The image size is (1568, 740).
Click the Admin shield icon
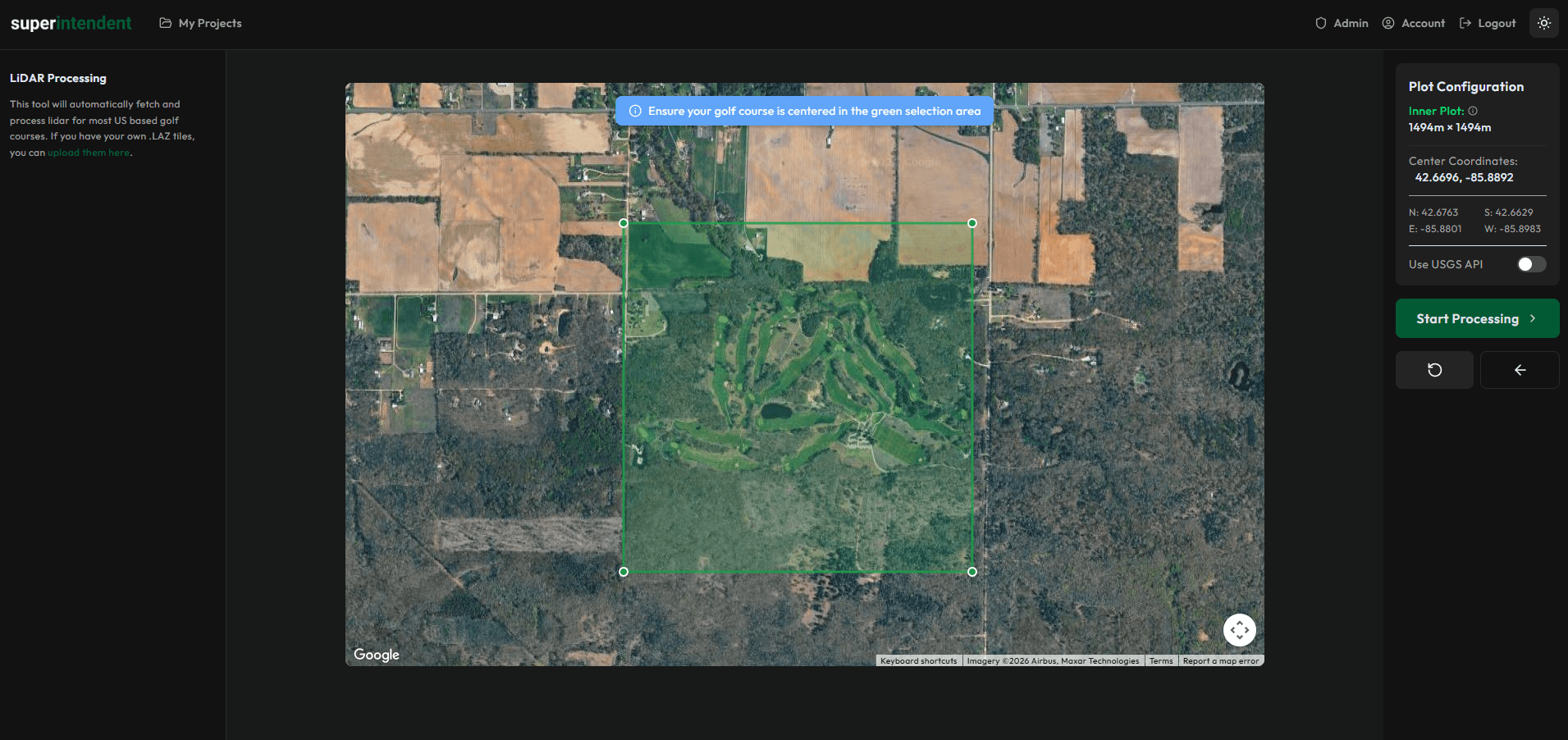[1319, 23]
